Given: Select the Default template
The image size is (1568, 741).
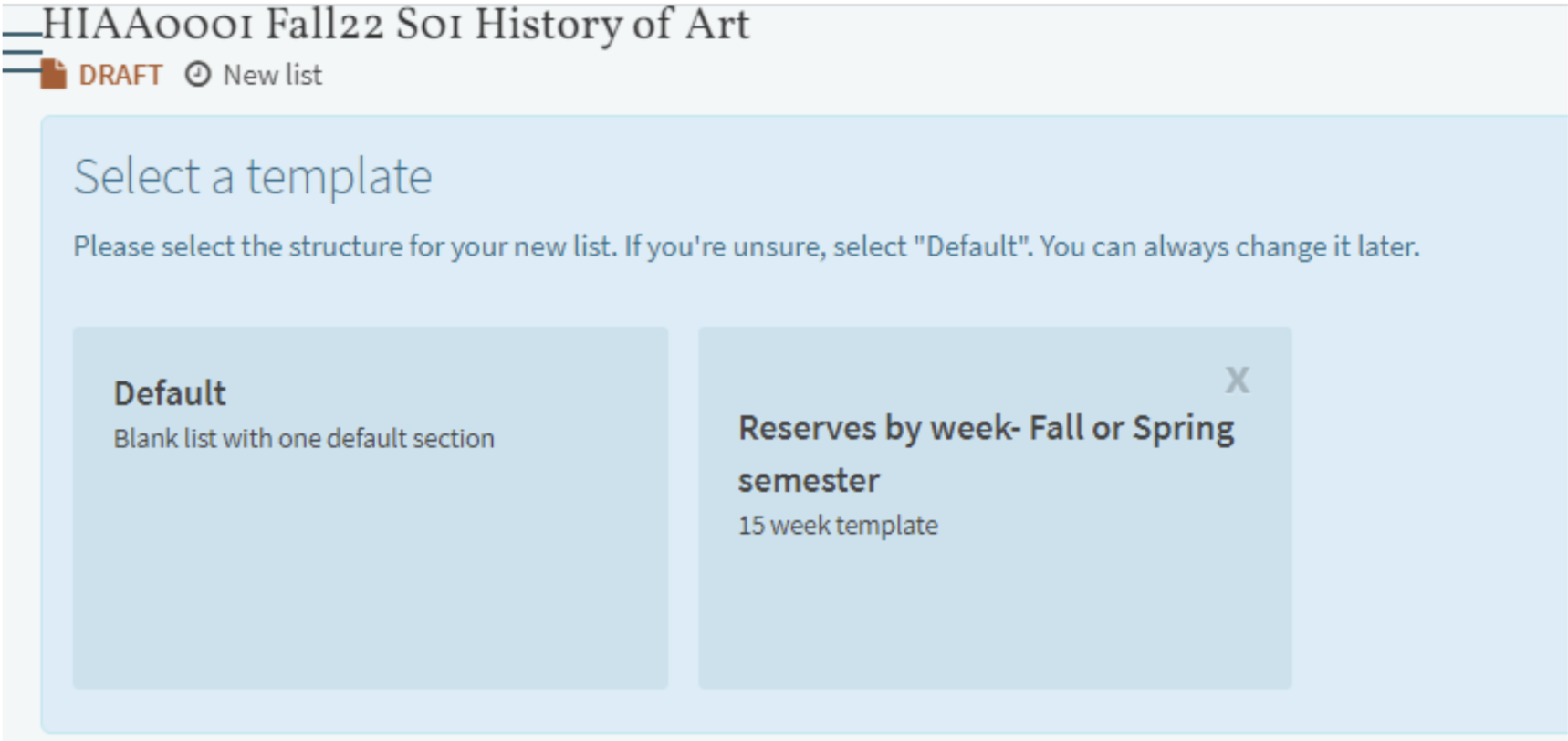Looking at the screenshot, I should pos(370,506).
